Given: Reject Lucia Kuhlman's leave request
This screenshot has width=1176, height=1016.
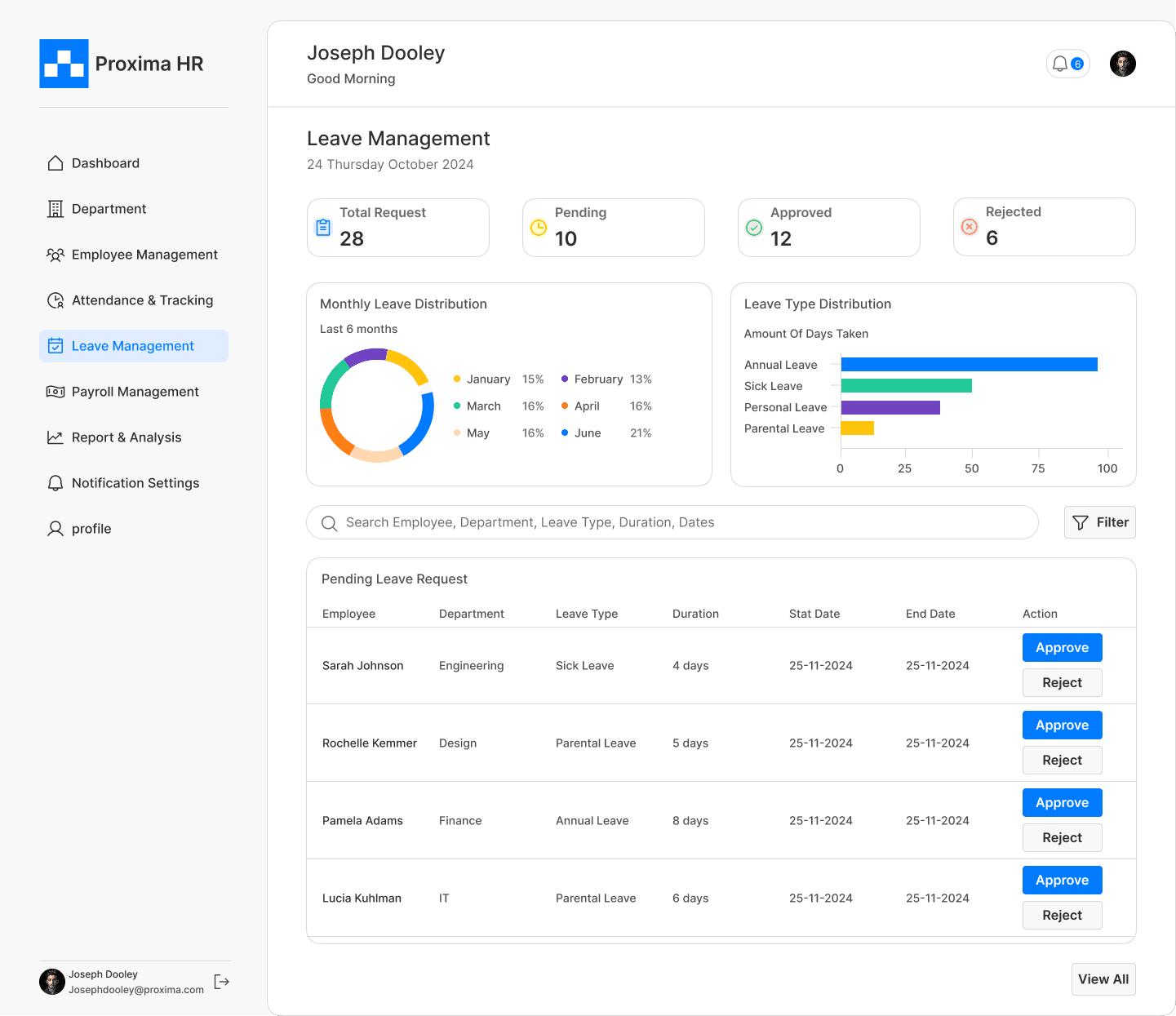Looking at the screenshot, I should [x=1063, y=916].
